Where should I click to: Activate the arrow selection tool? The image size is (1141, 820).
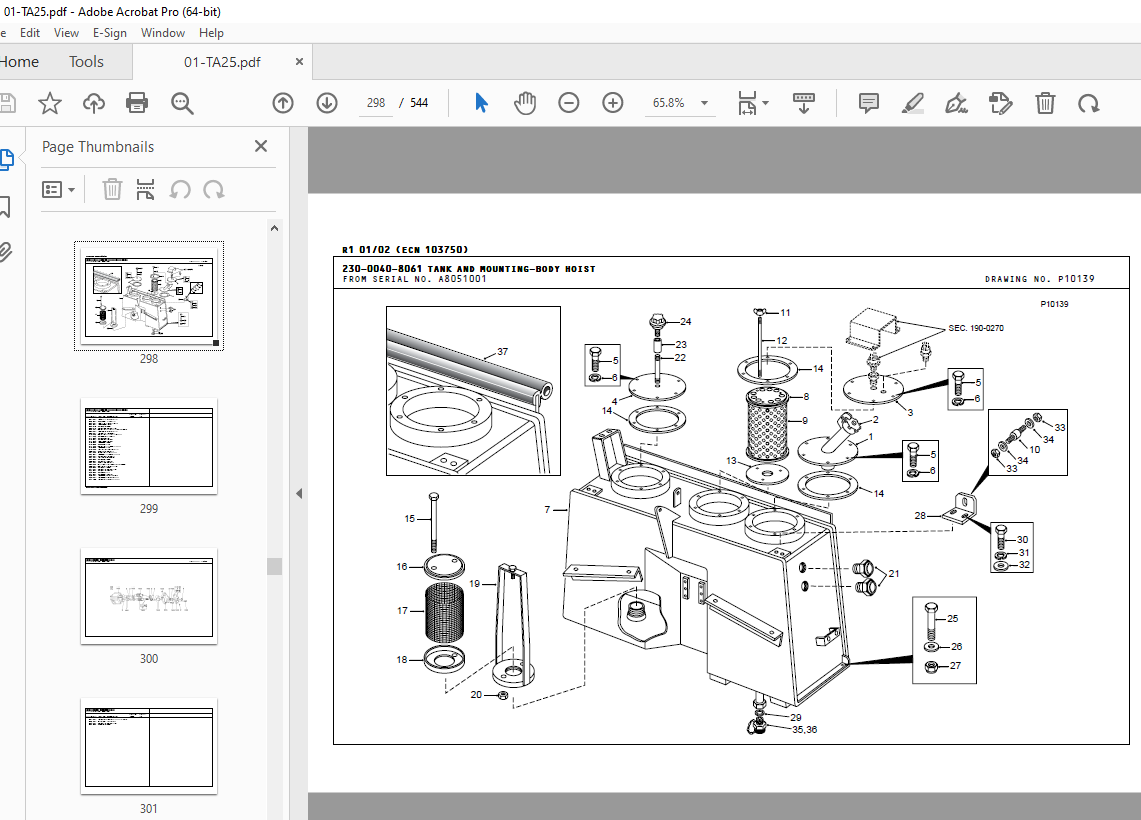click(x=481, y=103)
